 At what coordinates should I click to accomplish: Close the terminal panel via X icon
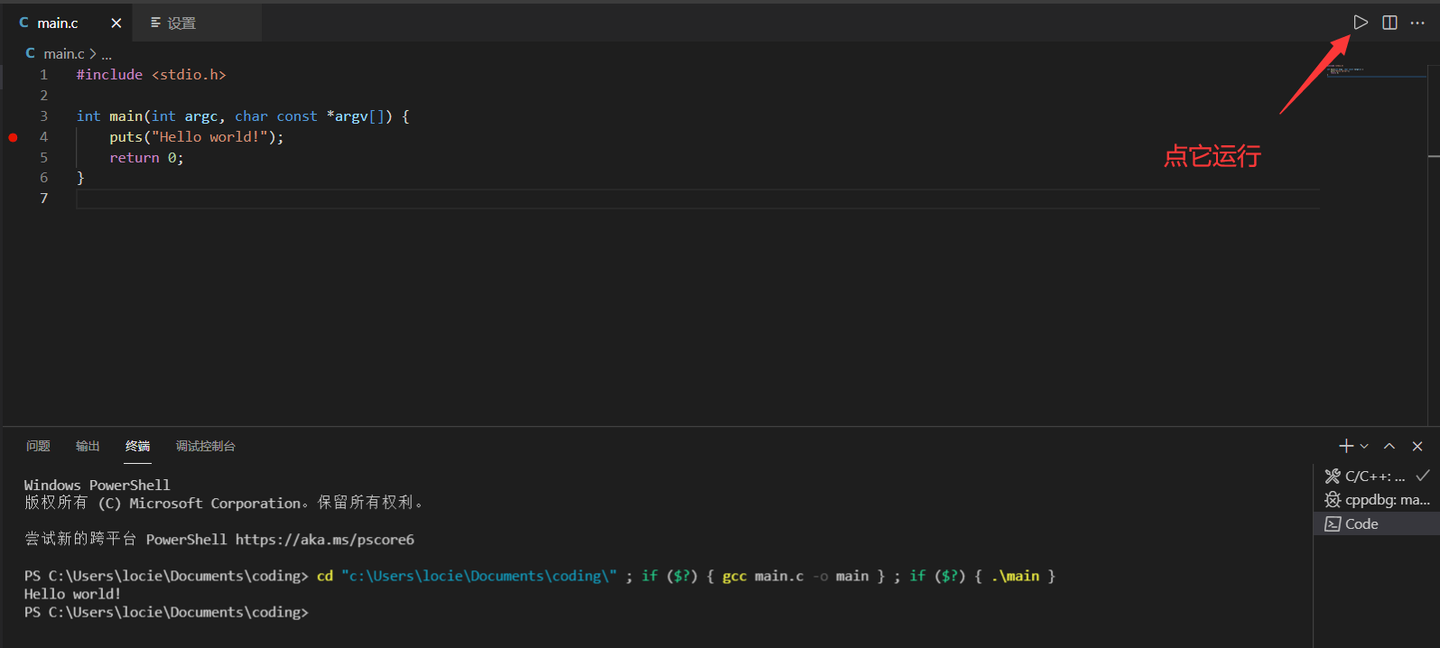pyautogui.click(x=1417, y=446)
